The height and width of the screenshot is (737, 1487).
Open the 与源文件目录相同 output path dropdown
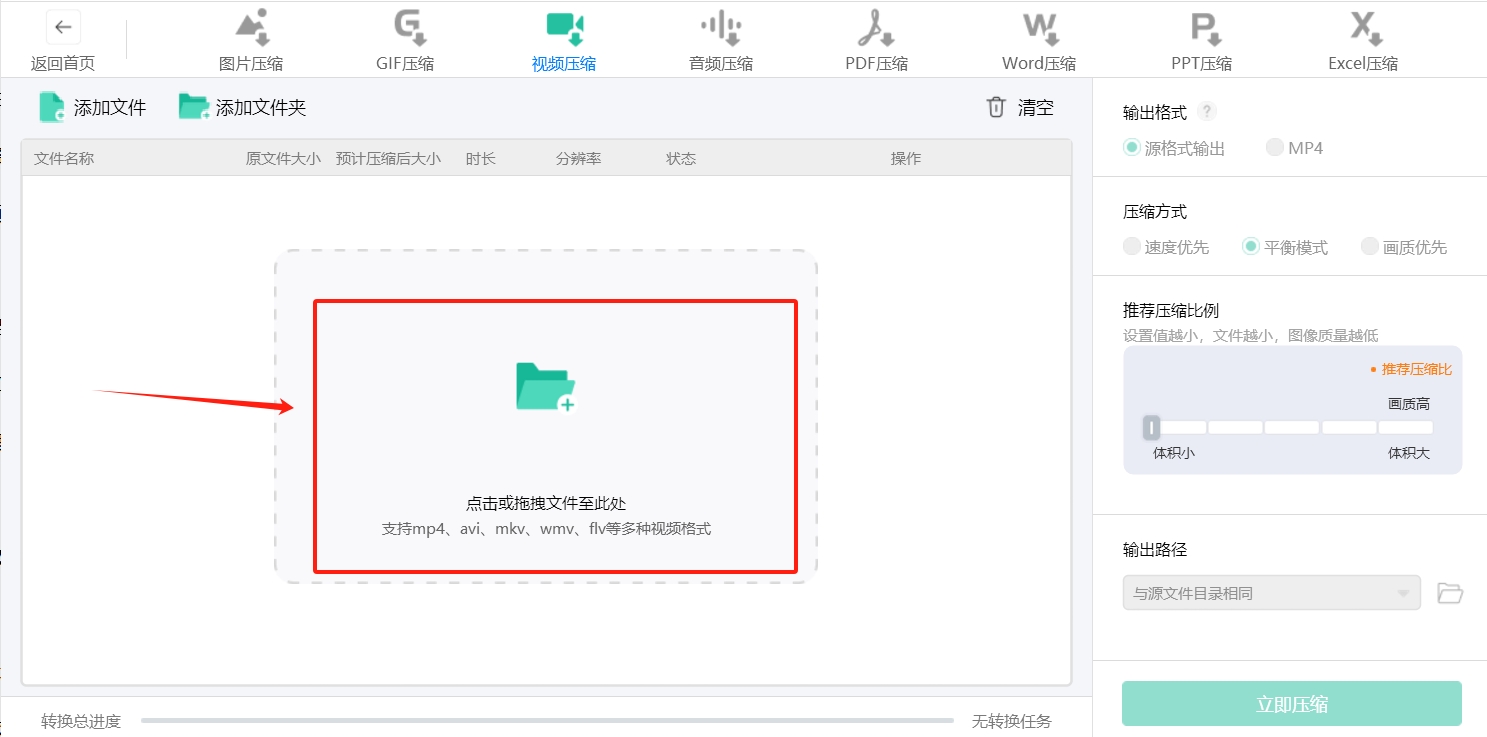[1271, 593]
